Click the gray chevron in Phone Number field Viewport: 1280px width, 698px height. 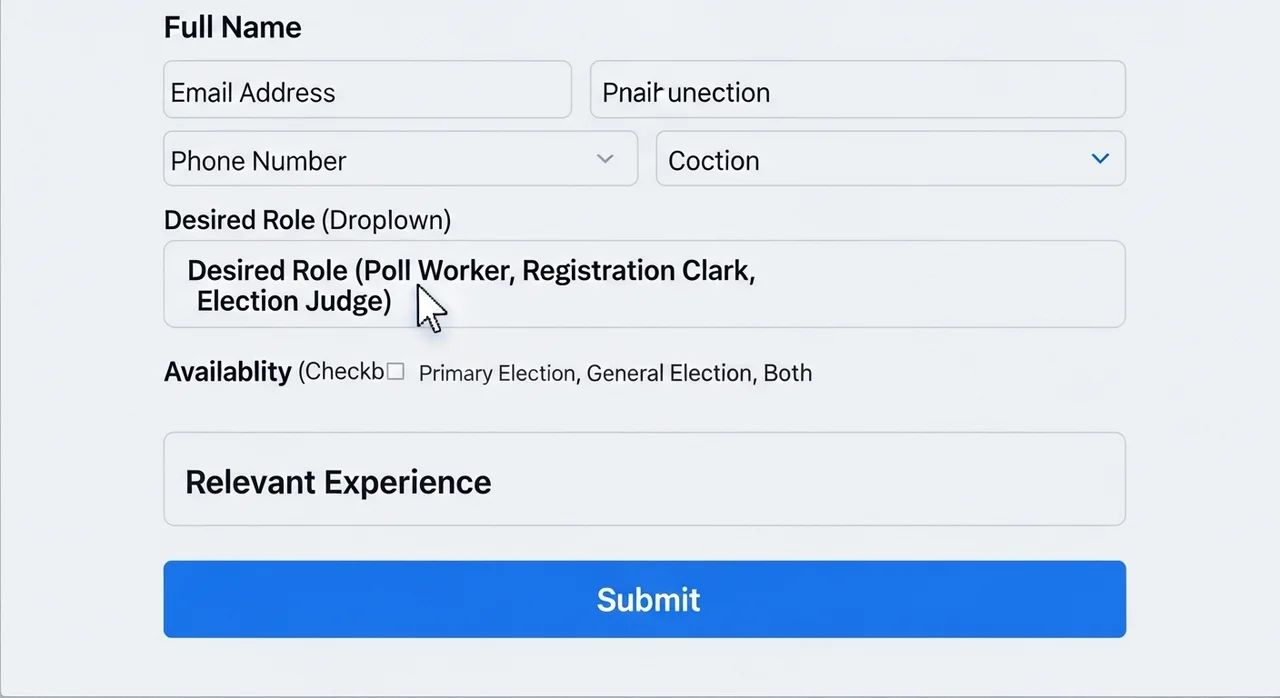(x=605, y=159)
